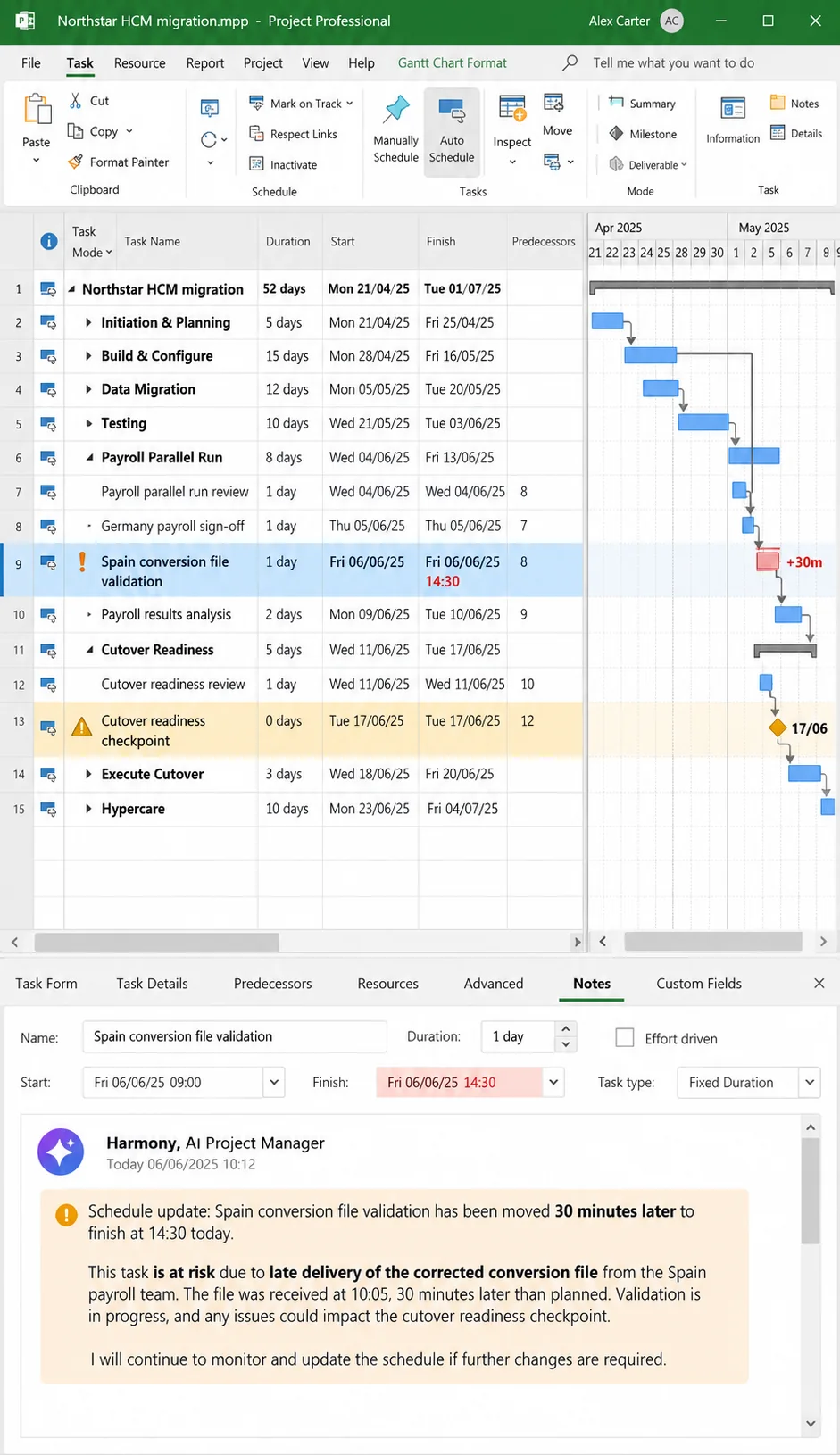Click Mark on Track icon
Screen dimensions: 840x1455
pos(256,103)
